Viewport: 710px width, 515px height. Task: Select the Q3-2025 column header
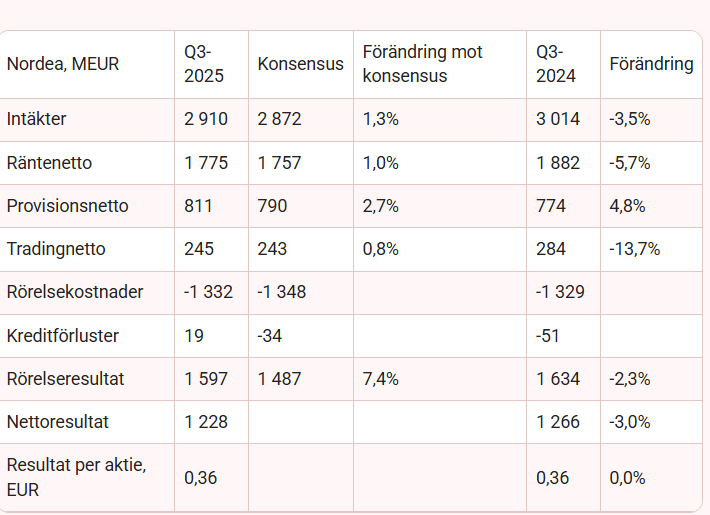click(204, 64)
